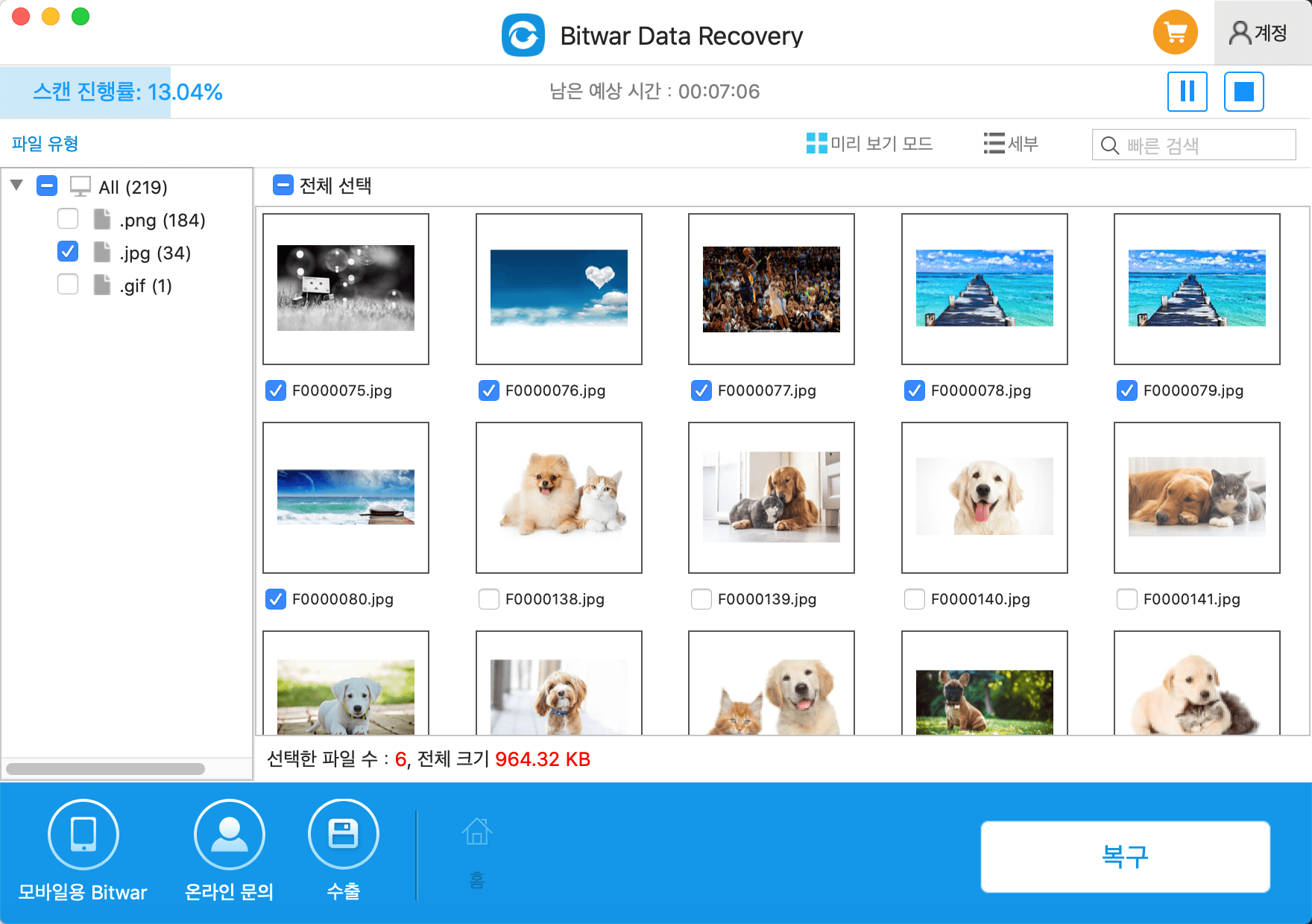Uncheck F0000080.jpg checkbox
Screen dimensions: 1312x924
[x=276, y=599]
